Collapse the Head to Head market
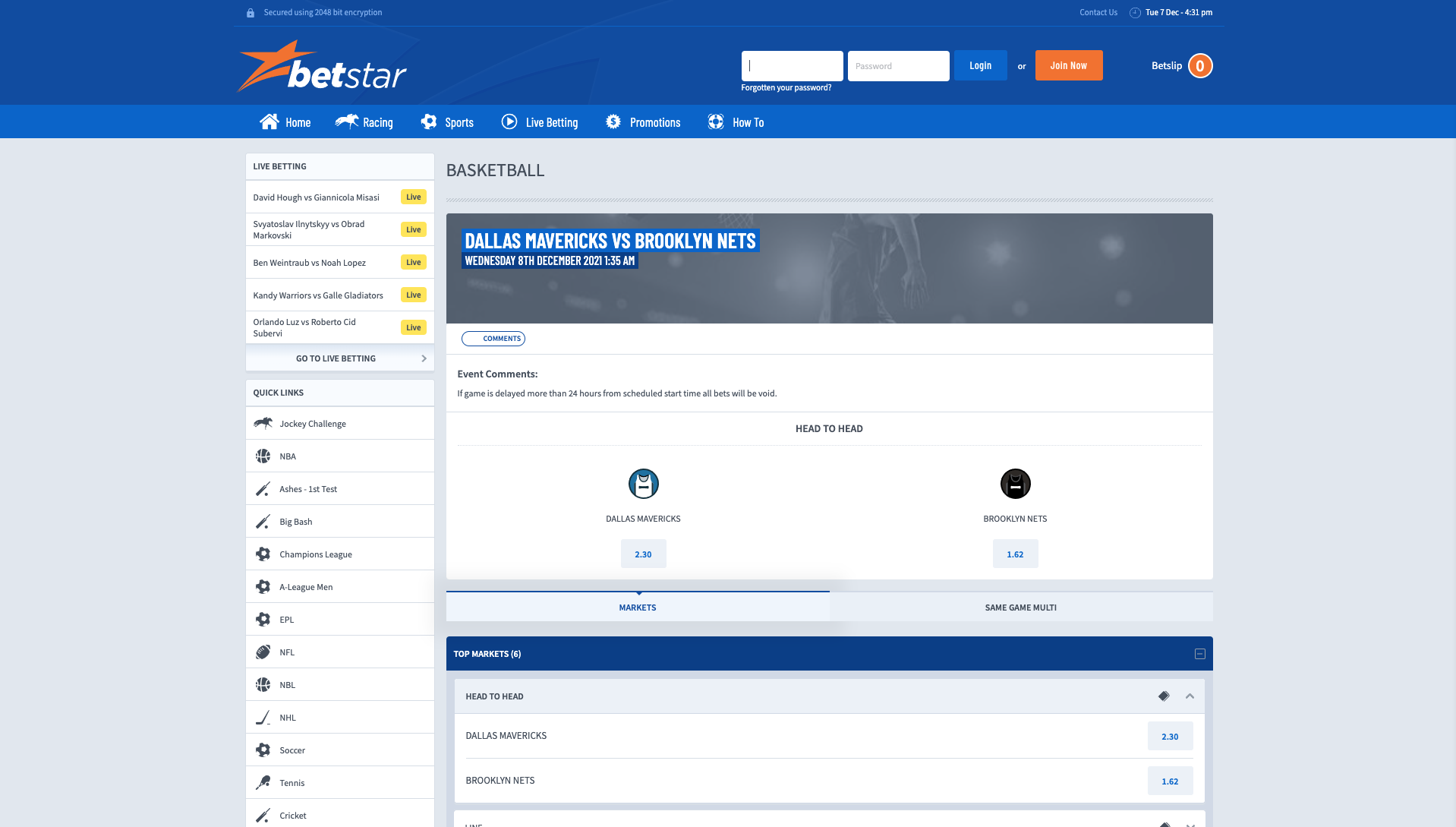 [x=1190, y=696]
